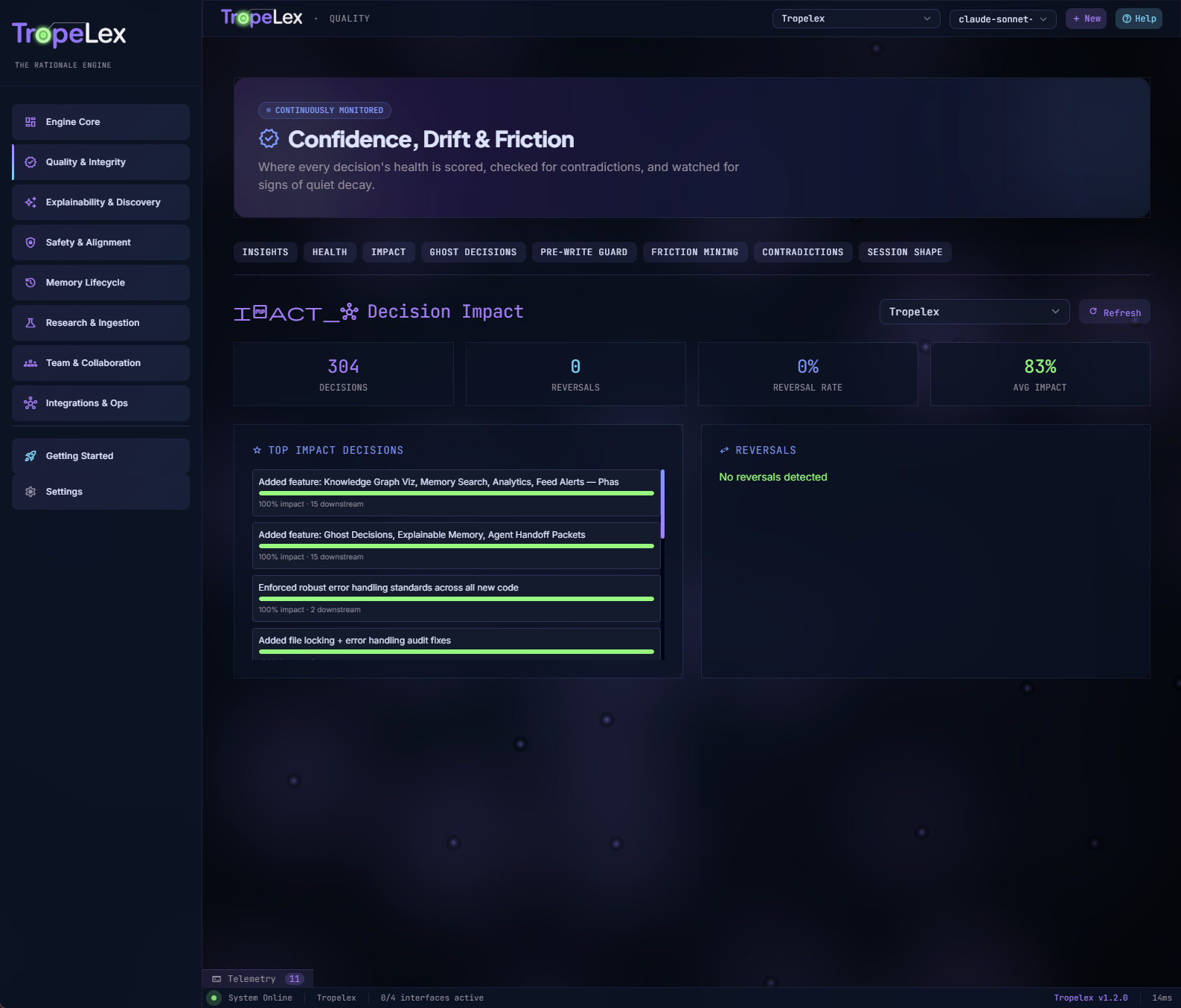Select the Impact tab
This screenshot has height=1008, width=1181.
388,252
